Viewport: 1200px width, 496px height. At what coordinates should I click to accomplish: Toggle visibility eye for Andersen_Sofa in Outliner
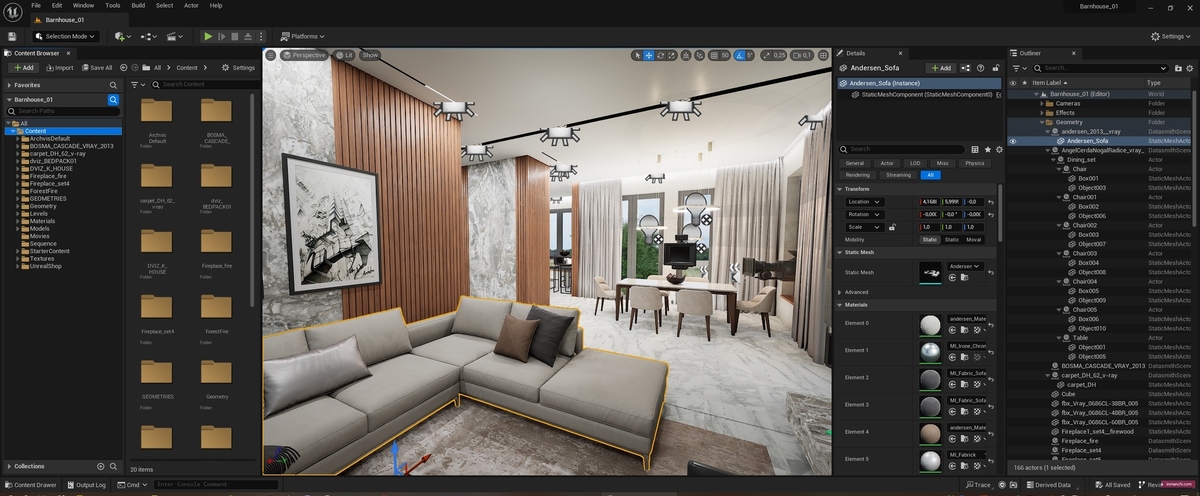click(1012, 141)
